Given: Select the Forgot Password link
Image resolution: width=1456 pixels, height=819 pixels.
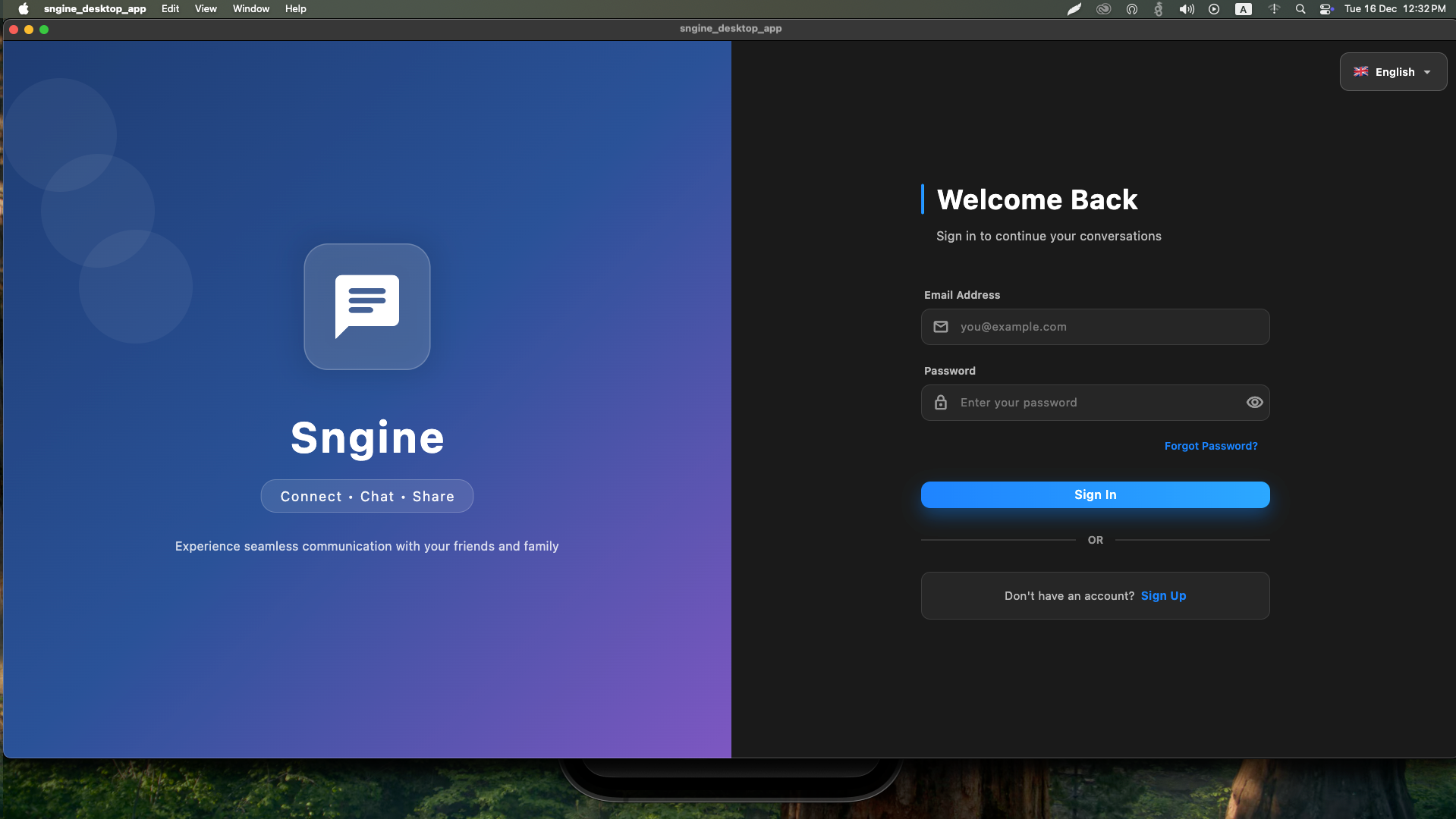Looking at the screenshot, I should click(x=1210, y=446).
